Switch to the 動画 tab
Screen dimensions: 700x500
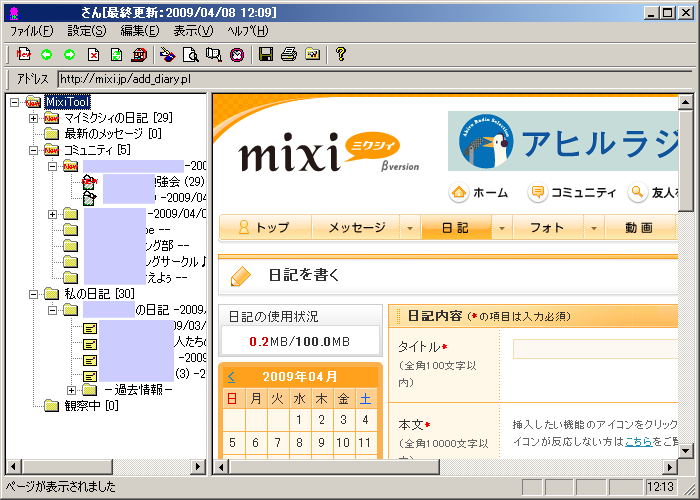639,228
